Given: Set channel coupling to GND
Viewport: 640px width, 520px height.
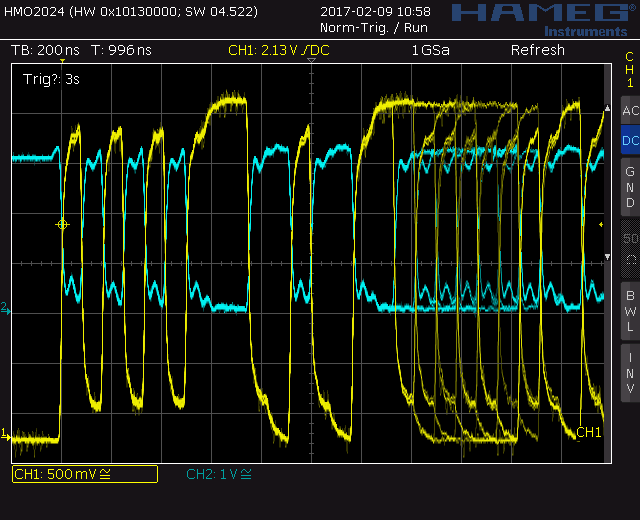Looking at the screenshot, I should click(x=629, y=187).
